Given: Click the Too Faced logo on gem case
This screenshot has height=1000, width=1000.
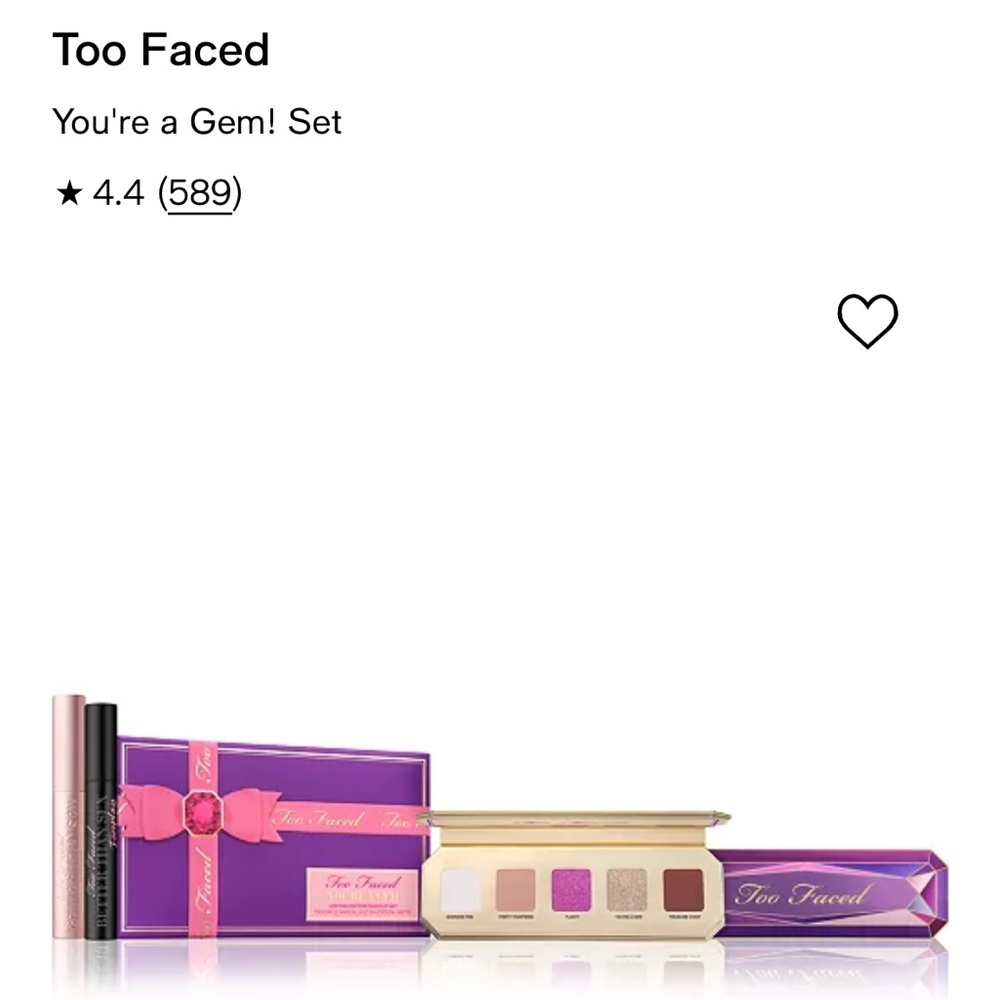Looking at the screenshot, I should [800, 894].
